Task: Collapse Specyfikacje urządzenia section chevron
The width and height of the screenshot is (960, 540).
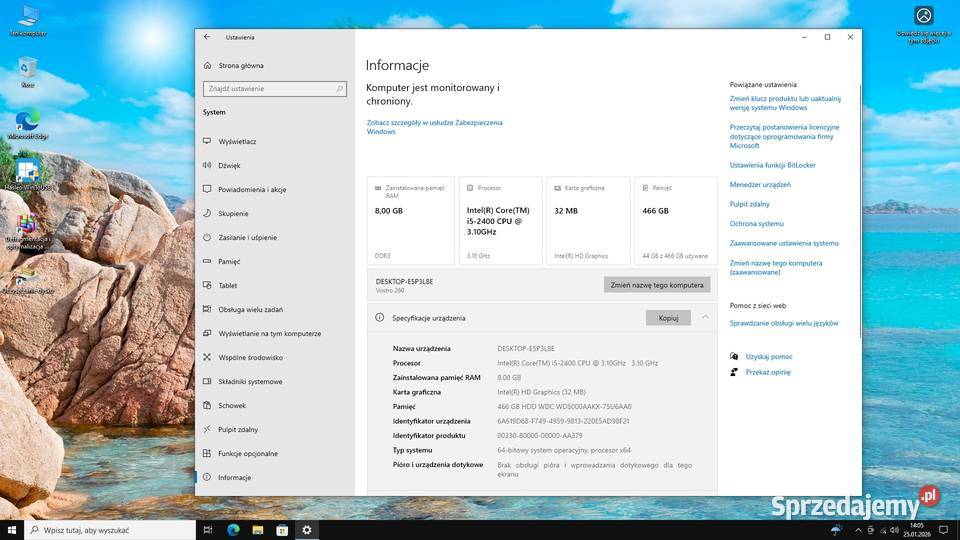Action: pyautogui.click(x=705, y=317)
